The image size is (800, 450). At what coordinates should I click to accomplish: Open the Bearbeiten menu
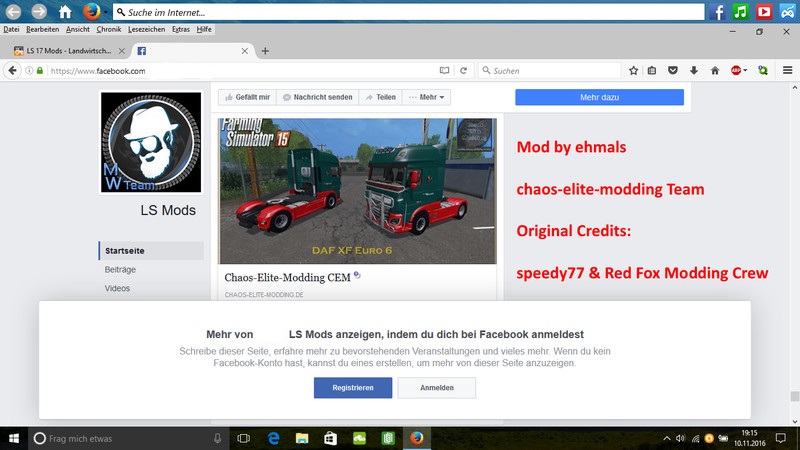pyautogui.click(x=43, y=29)
